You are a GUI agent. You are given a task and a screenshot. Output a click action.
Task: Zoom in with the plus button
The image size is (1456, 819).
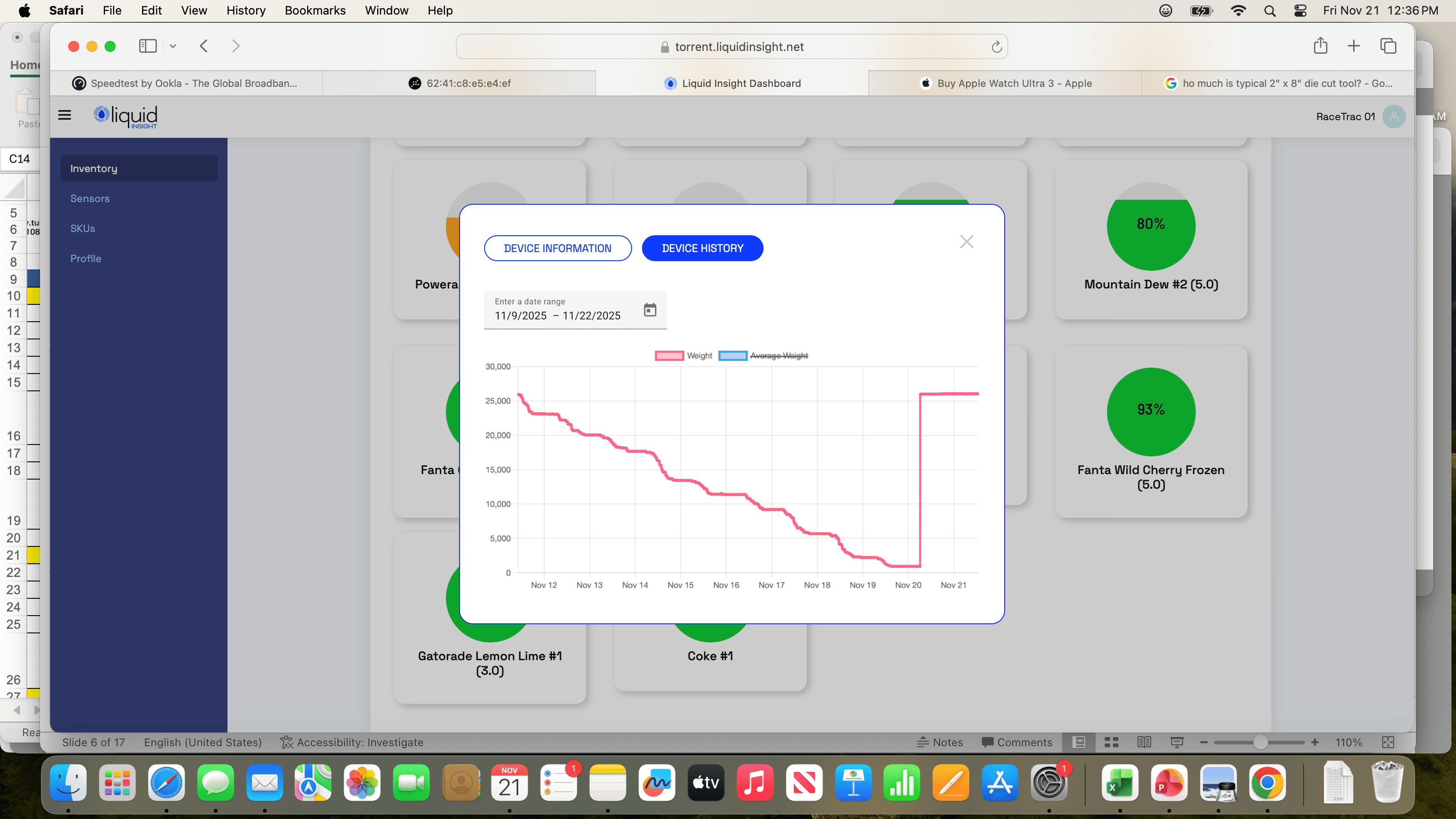(1315, 742)
